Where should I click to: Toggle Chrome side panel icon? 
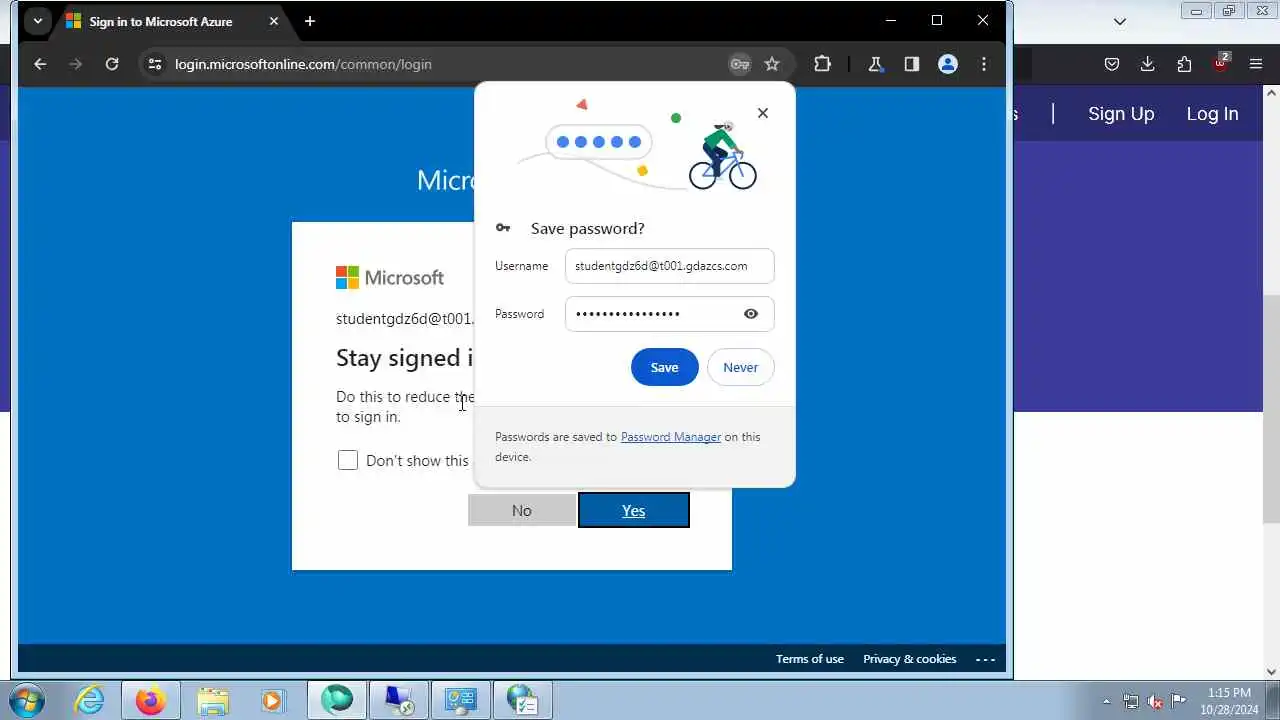(912, 64)
